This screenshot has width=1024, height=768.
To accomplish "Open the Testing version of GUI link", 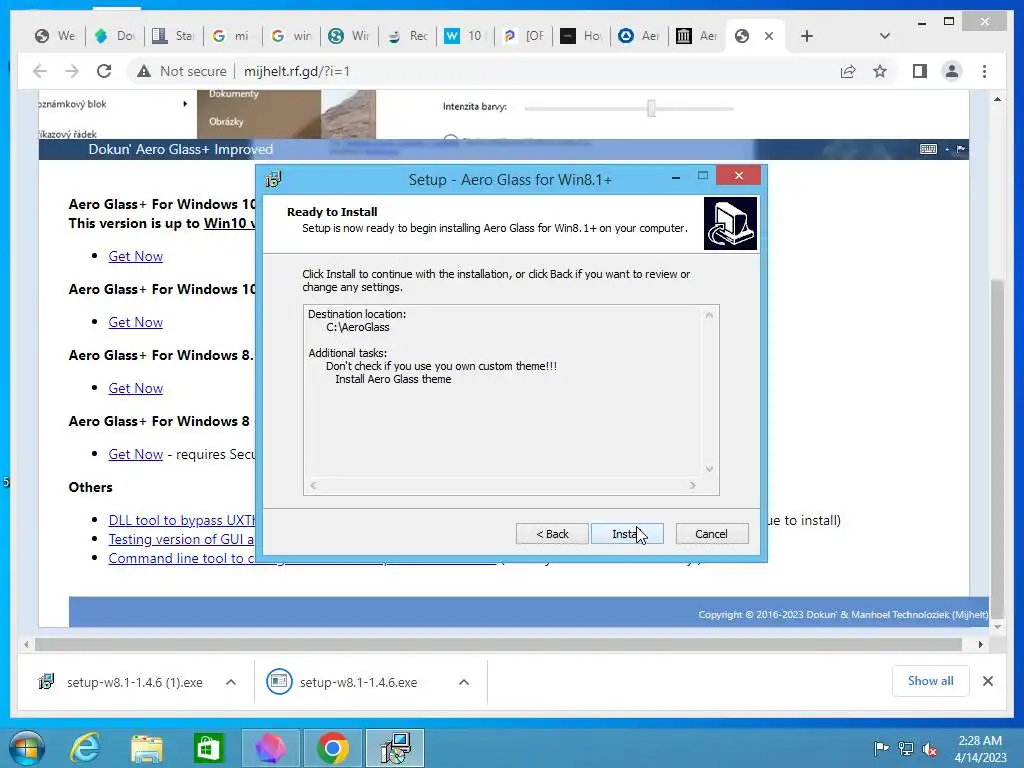I will tap(182, 539).
